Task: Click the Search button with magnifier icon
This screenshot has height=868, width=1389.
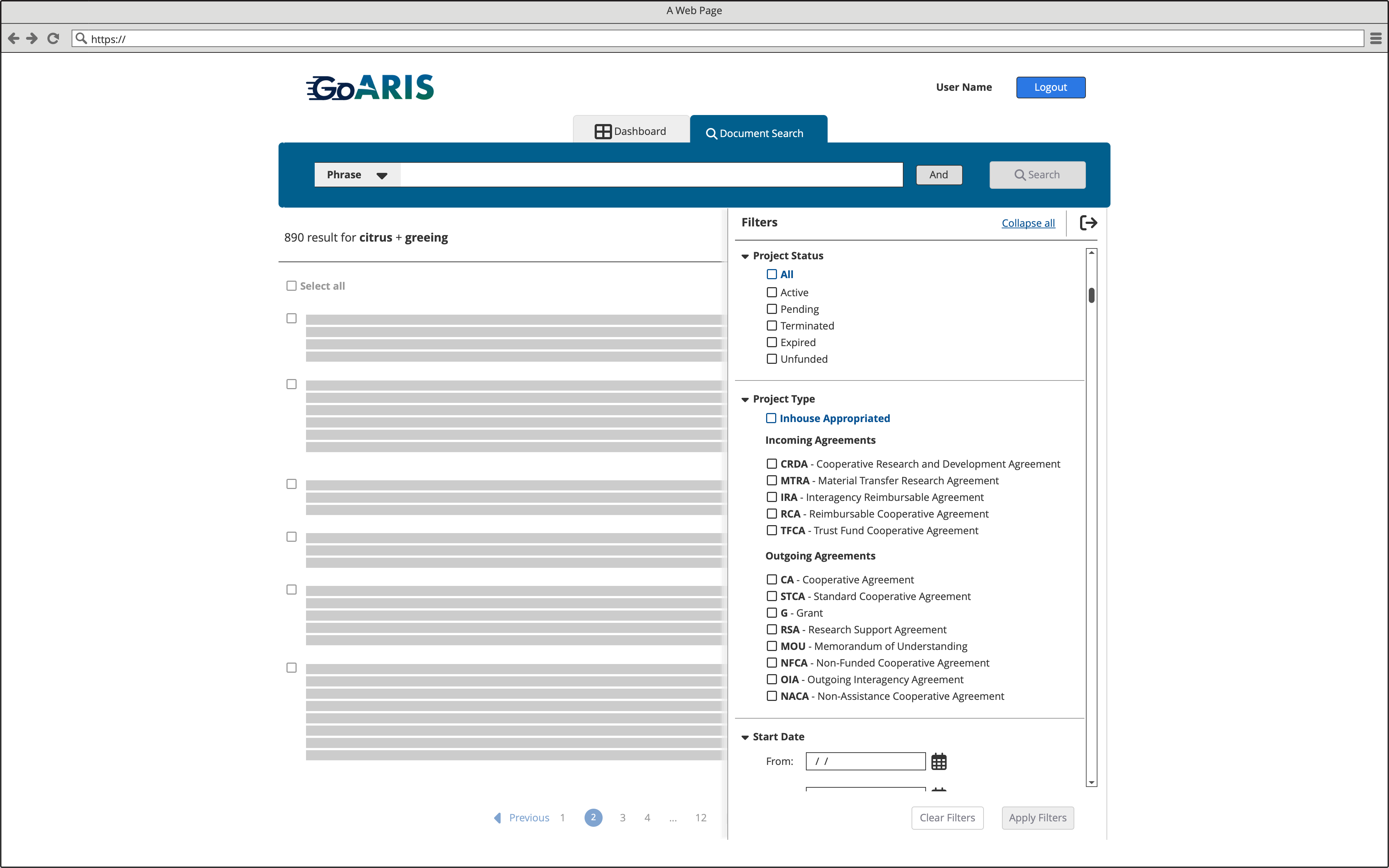Action: (1037, 175)
